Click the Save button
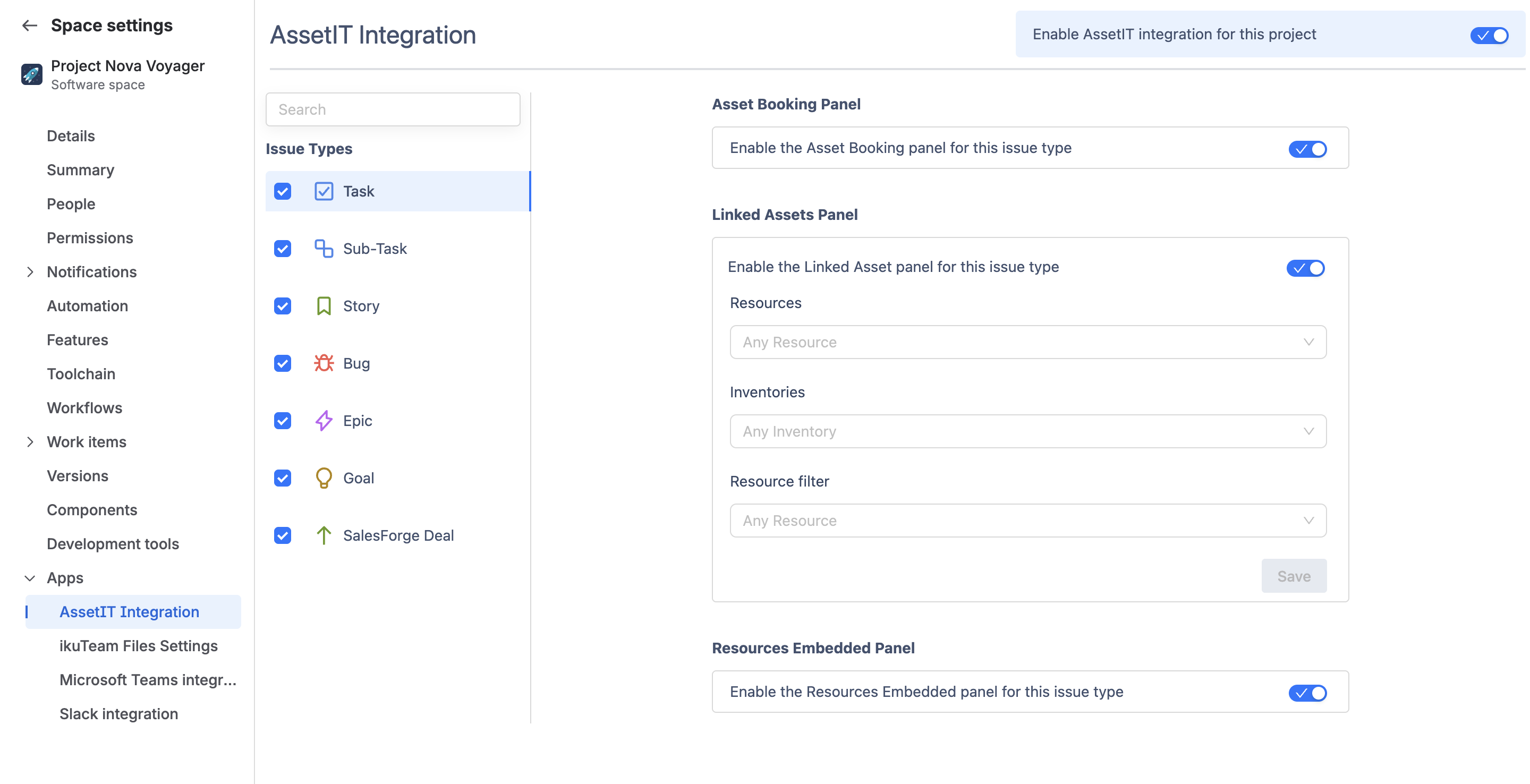The image size is (1530, 784). click(1294, 576)
